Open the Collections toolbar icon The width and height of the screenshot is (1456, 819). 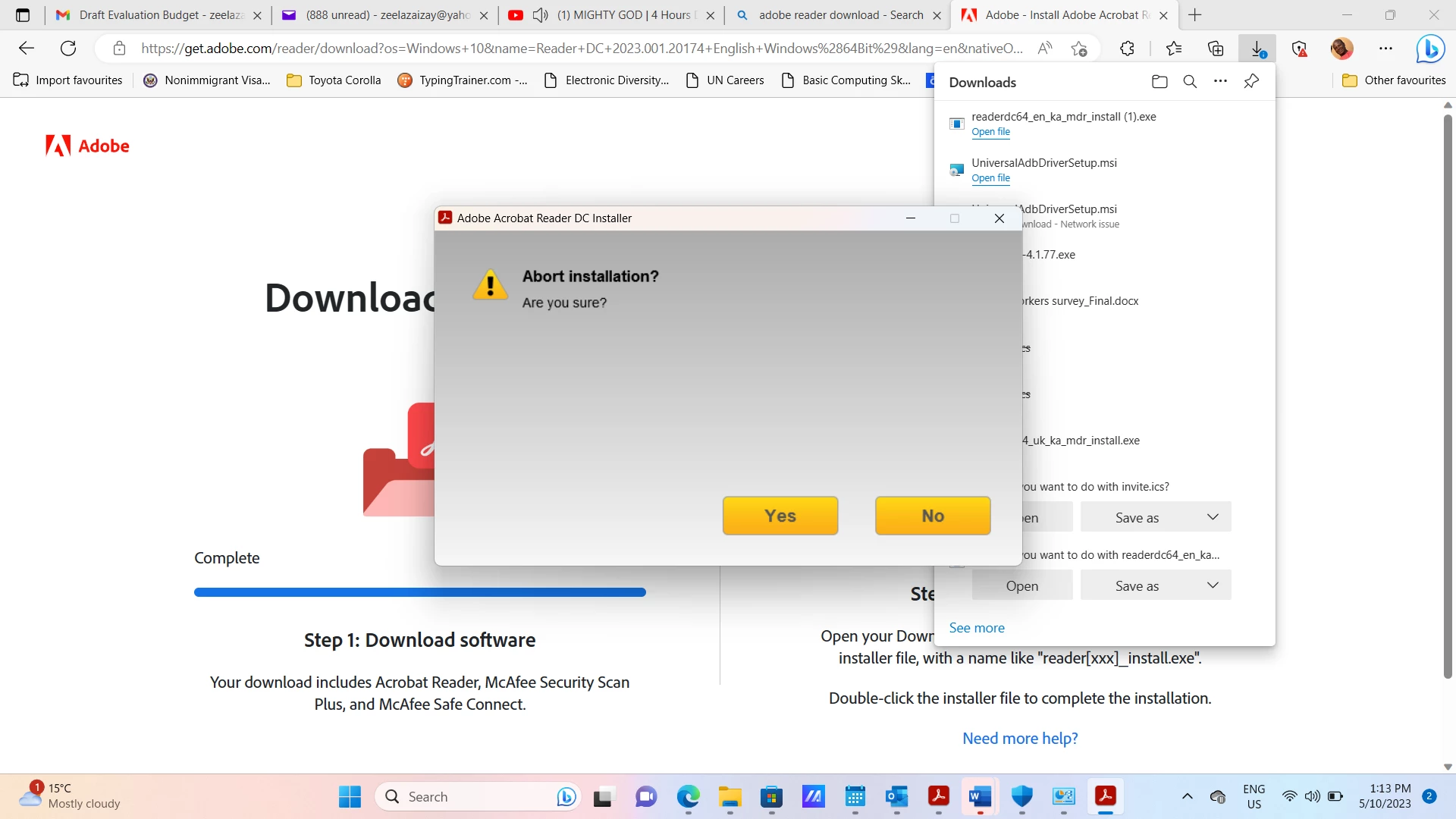1216,49
